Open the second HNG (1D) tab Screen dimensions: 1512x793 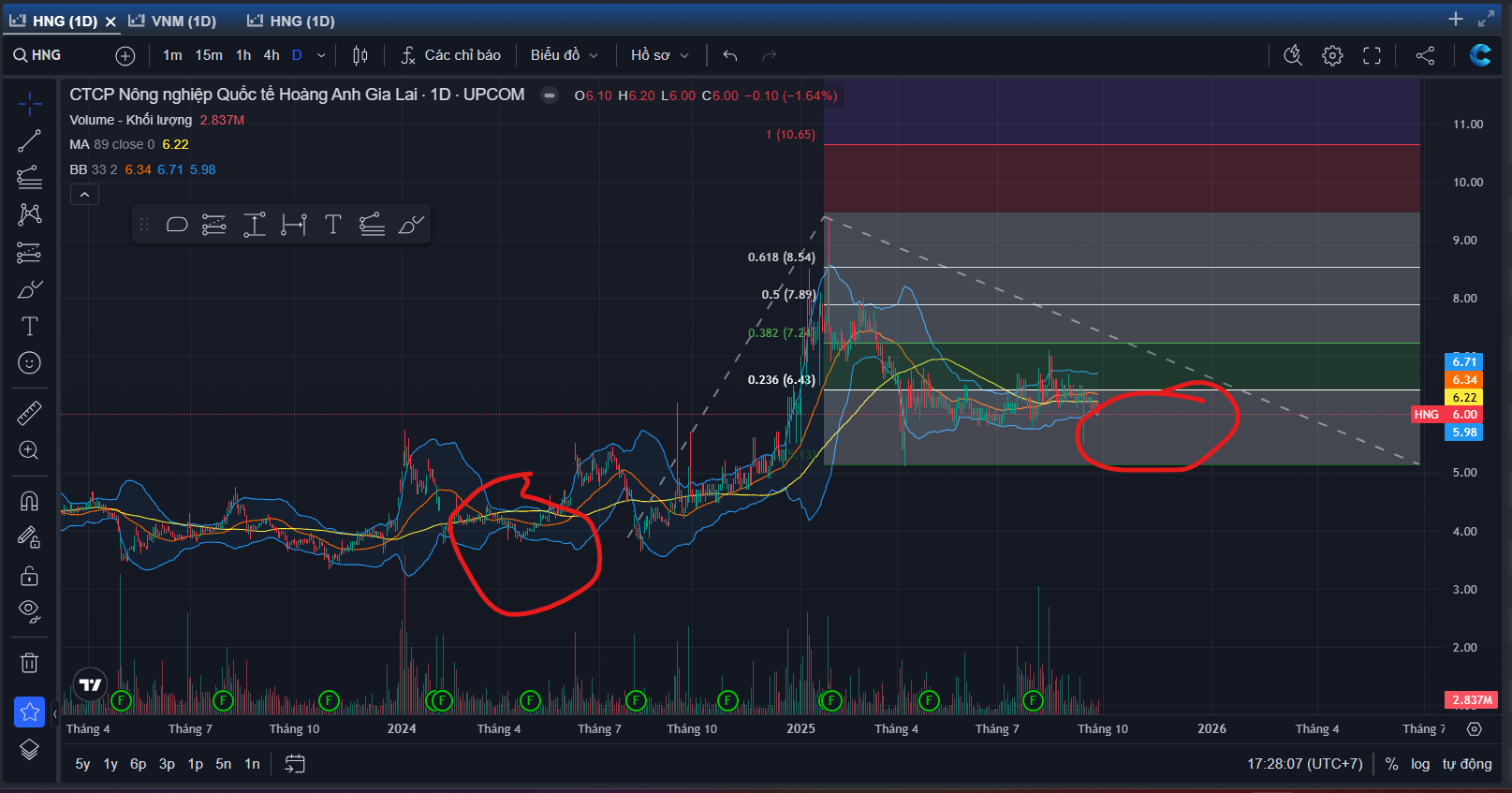coord(291,21)
